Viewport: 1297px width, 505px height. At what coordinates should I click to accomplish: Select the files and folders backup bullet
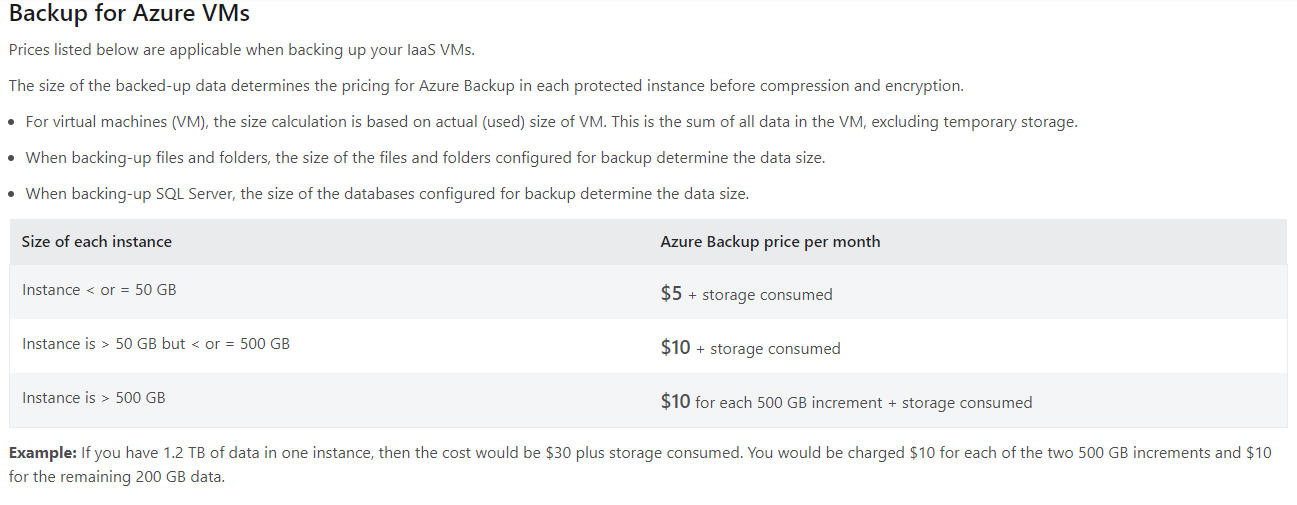[x=425, y=158]
